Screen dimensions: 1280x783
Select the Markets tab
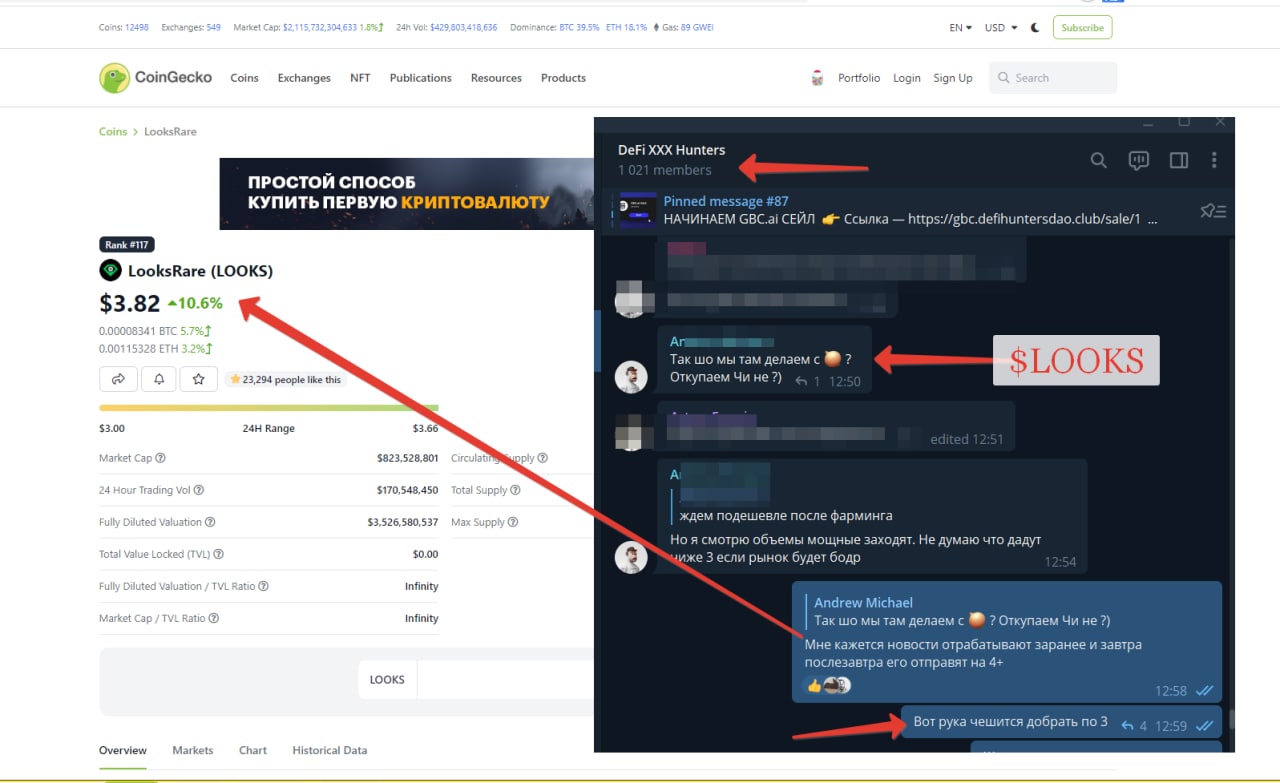coord(192,750)
